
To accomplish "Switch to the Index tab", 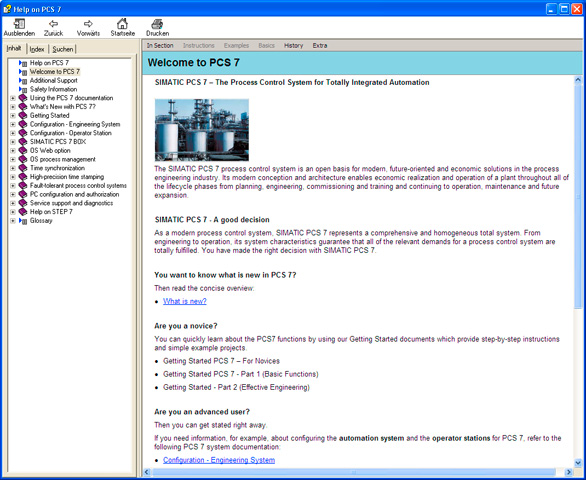I will [37, 49].
